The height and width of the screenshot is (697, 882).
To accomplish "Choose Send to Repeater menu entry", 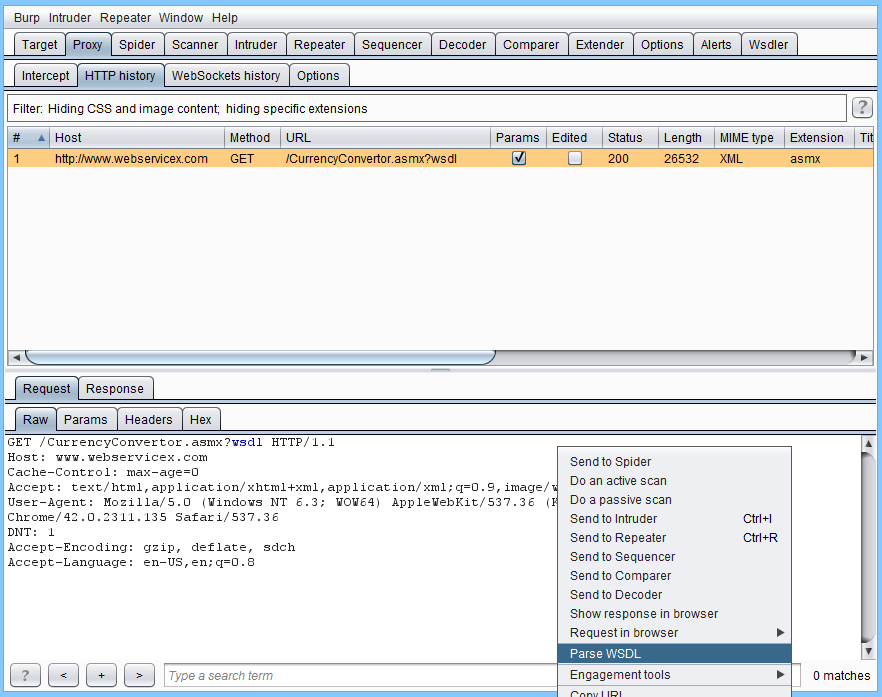I will tap(674, 538).
